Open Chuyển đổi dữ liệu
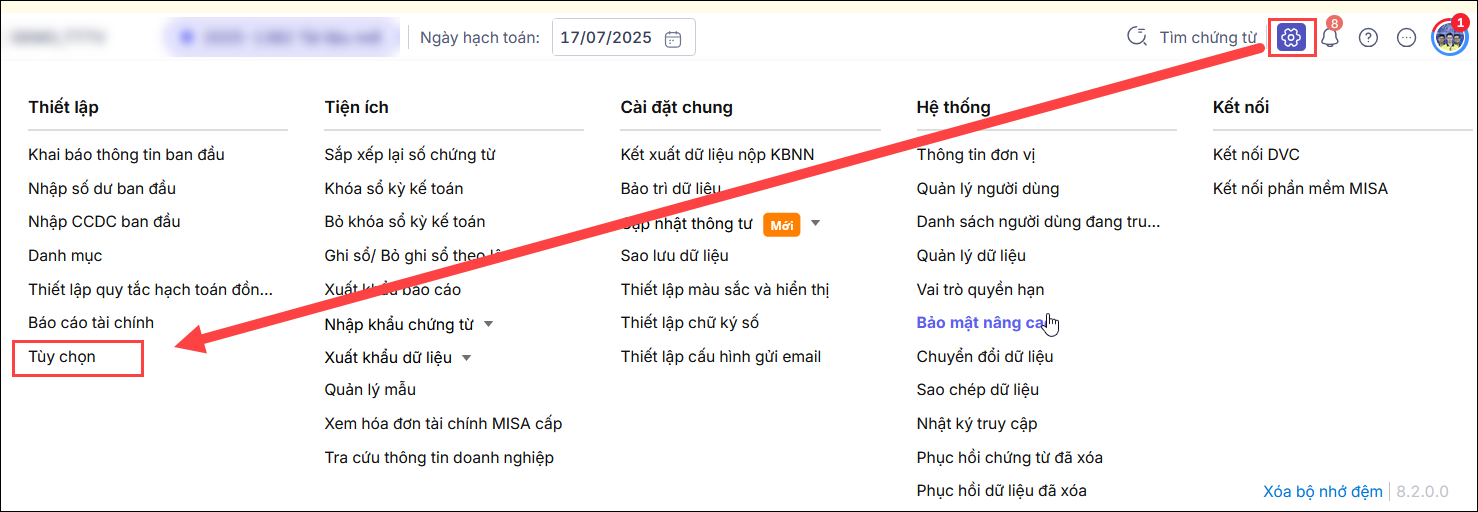The image size is (1478, 512). click(x=985, y=357)
